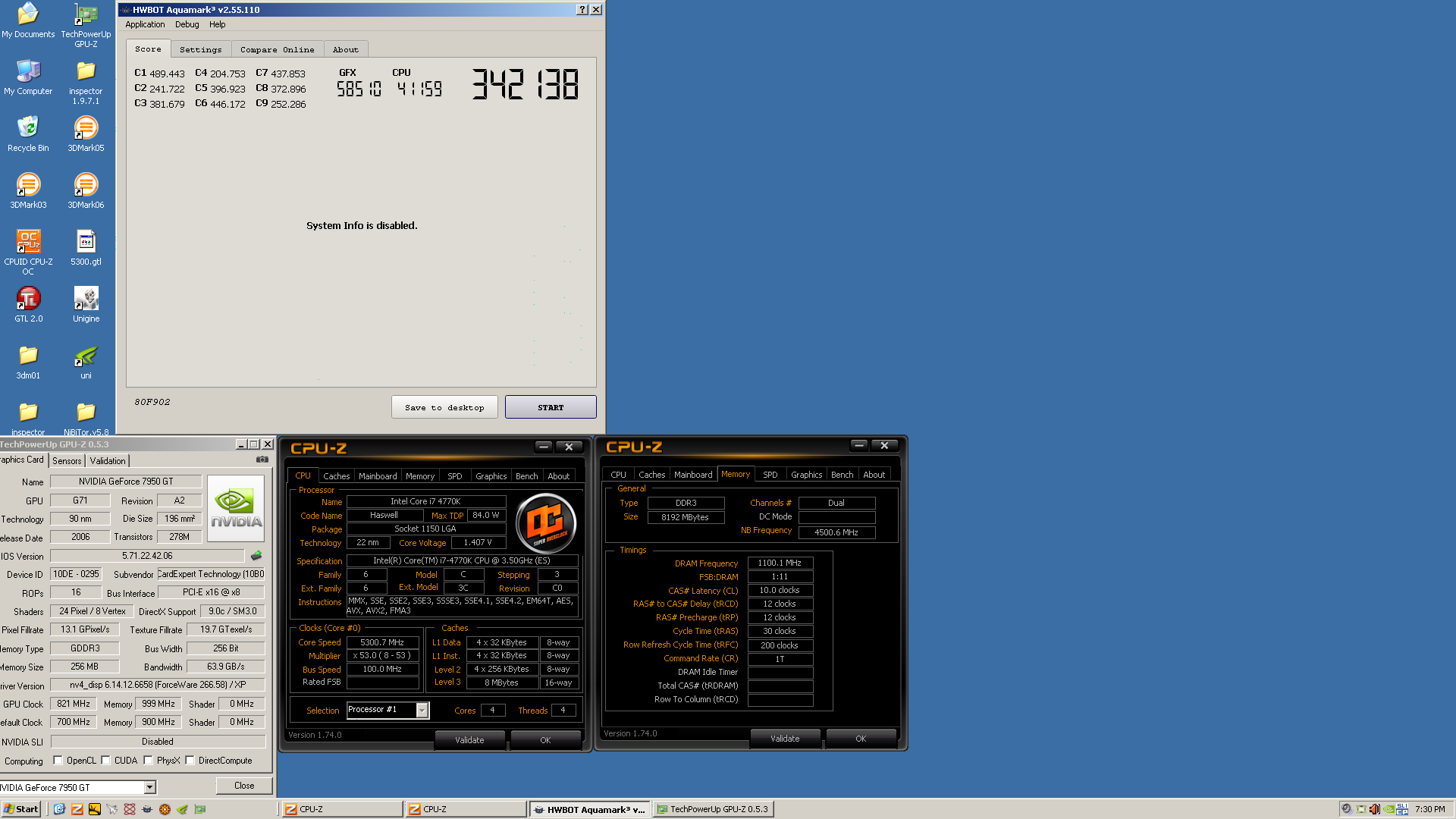Enable the CUDA checkbox in GPU-Z
Screen dimensions: 1456x819
pos(105,761)
